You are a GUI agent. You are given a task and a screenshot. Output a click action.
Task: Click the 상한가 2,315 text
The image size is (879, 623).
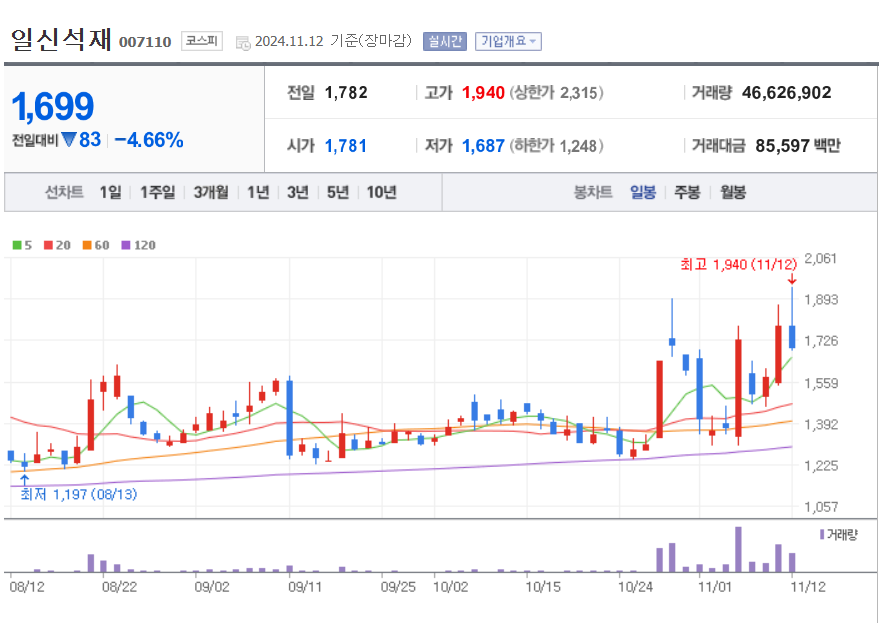556,93
